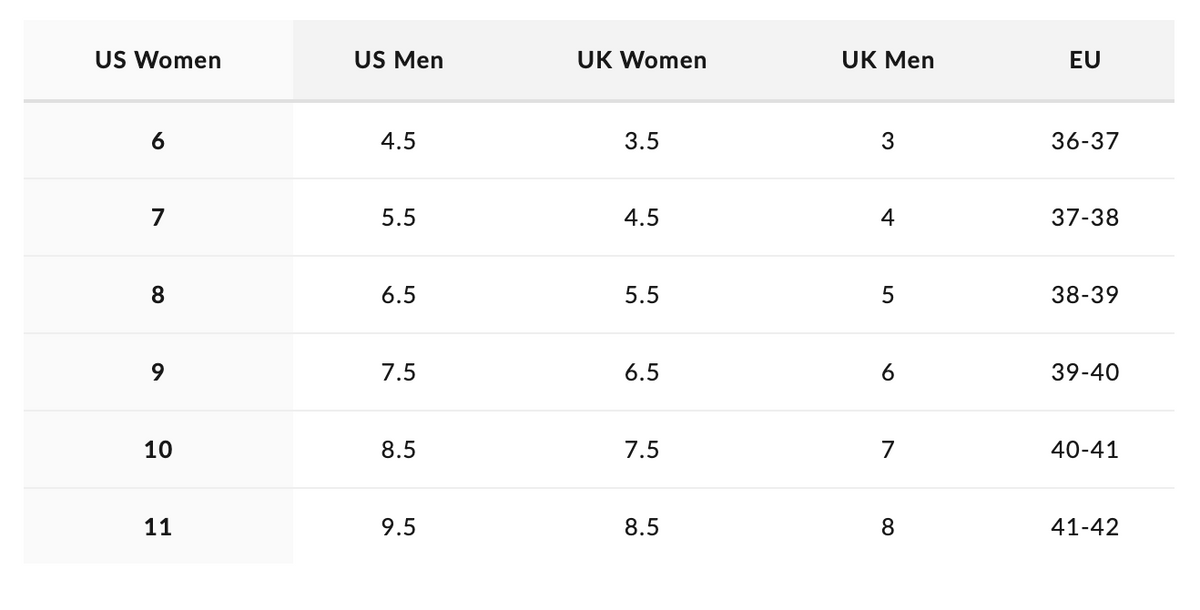Click the UK Men column header
1200x610 pixels.
tap(888, 60)
